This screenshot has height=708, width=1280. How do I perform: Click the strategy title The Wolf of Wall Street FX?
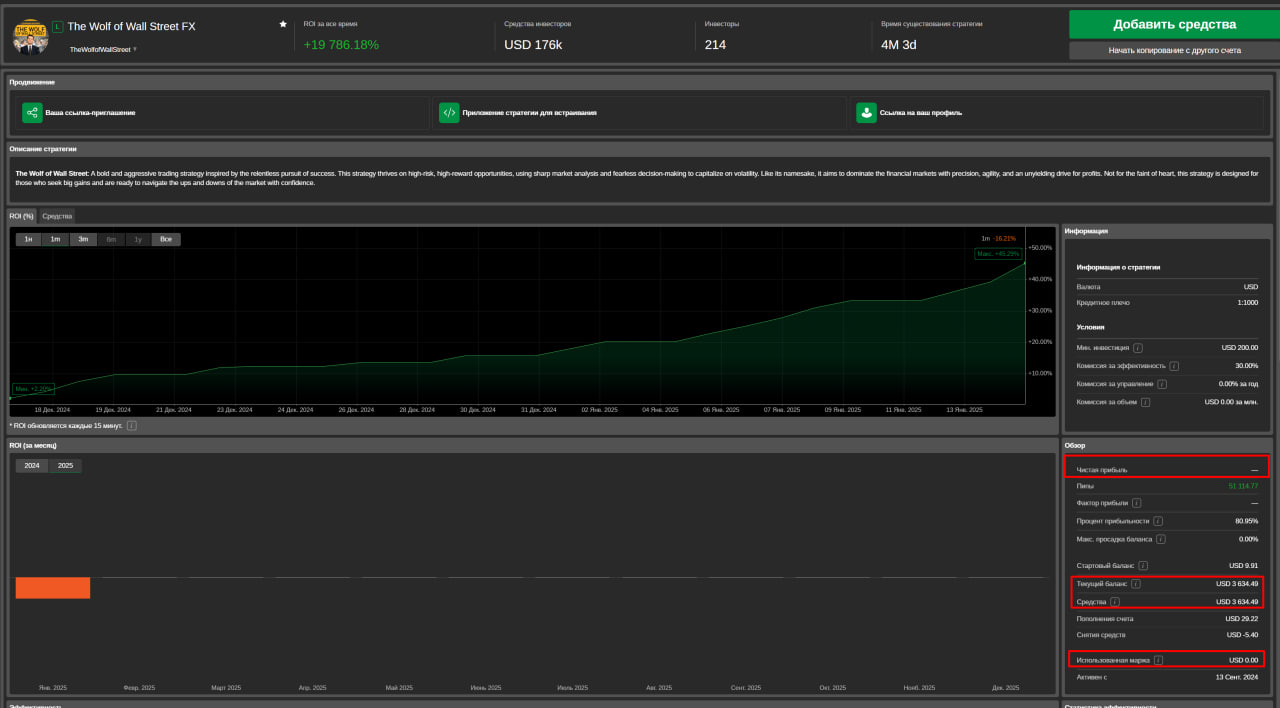(x=132, y=27)
